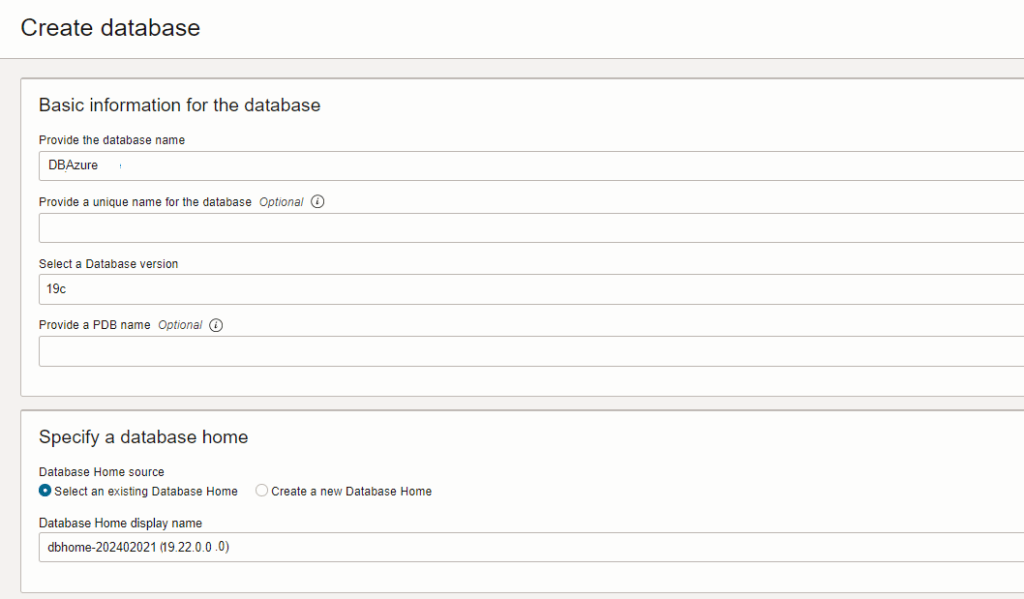Click the Basic information for the database heading
This screenshot has width=1024, height=599.
pos(179,105)
